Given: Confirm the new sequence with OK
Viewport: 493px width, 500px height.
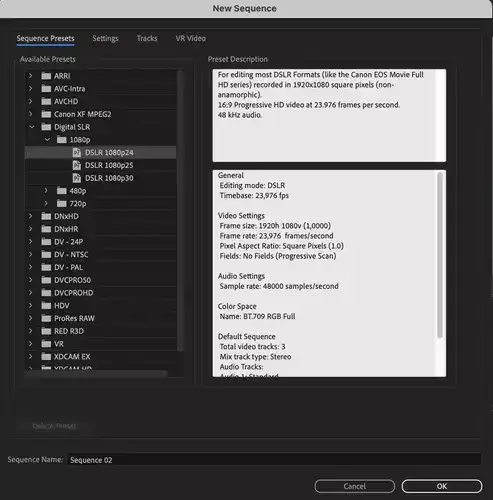Looking at the screenshot, I should [x=442, y=486].
